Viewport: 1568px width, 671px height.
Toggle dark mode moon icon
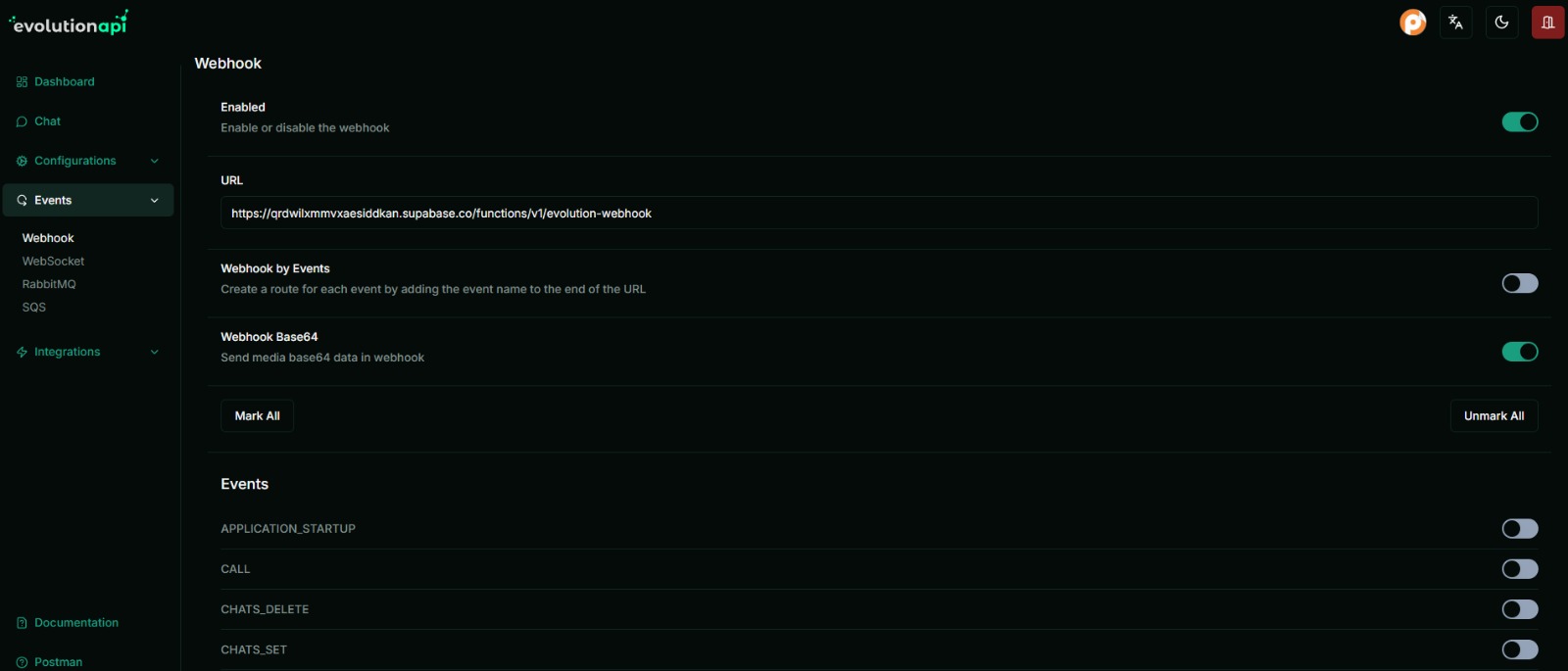(1501, 23)
